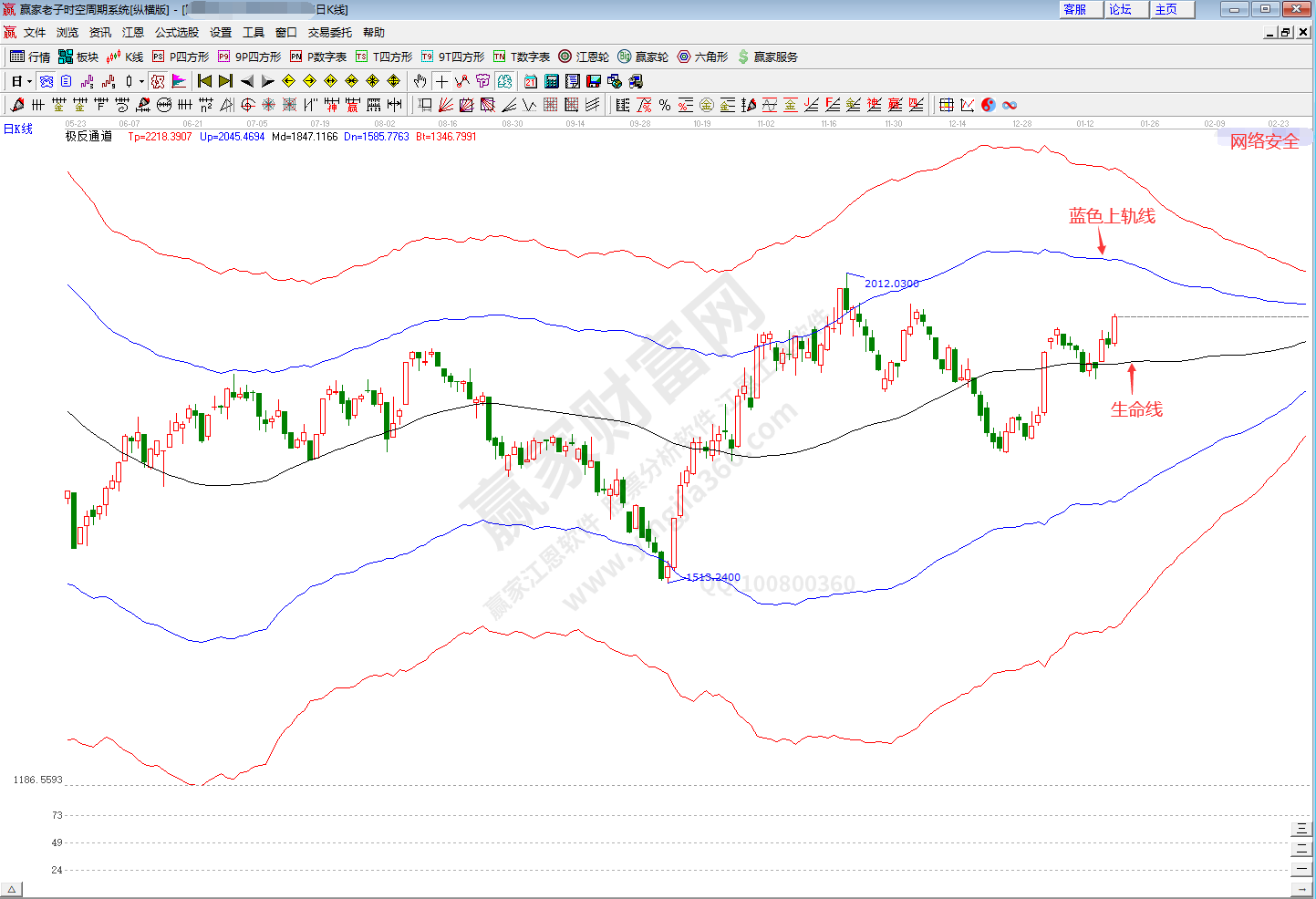Click the yin-yang taiji icon
Screen dimensions: 1316x899
989,105
